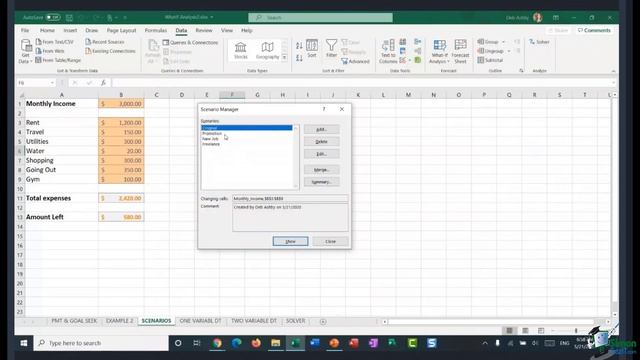Screen dimensions: 640x360
Task: Click the Scenario Manager help question mark
Action: tap(324, 109)
